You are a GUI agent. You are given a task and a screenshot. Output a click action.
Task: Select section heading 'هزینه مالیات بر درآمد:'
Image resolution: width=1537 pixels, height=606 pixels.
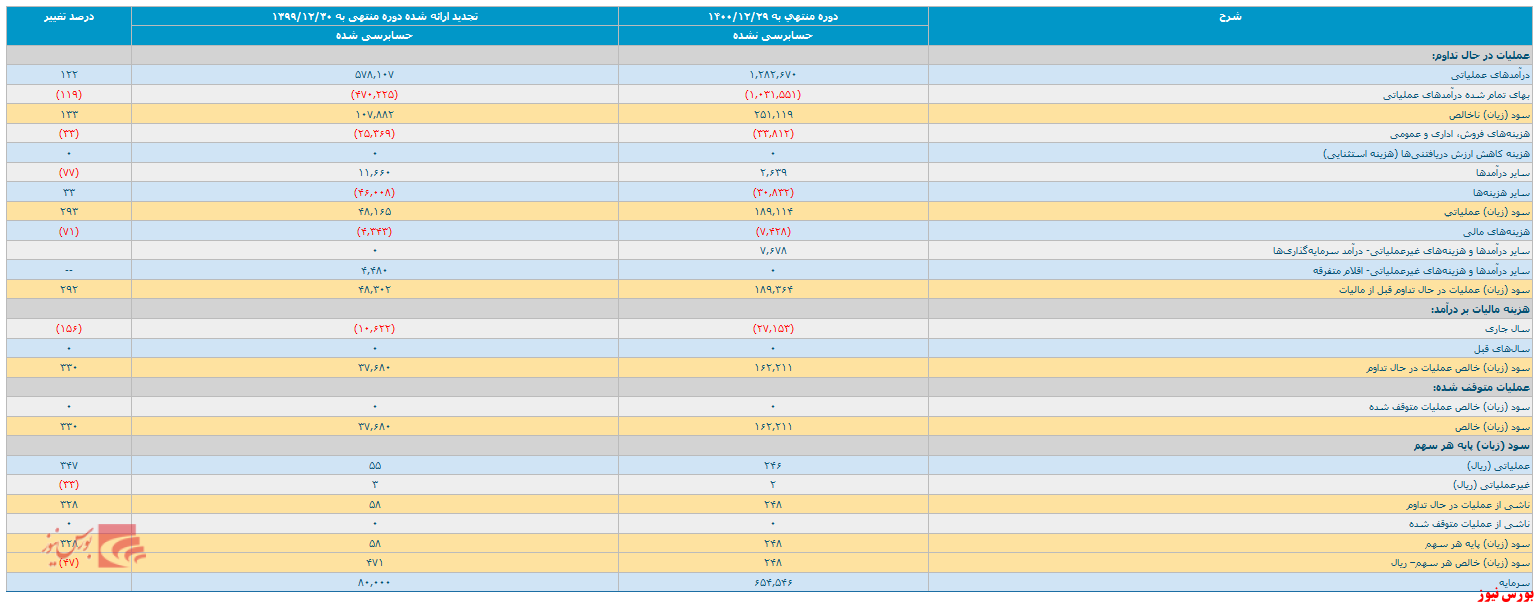point(1480,309)
